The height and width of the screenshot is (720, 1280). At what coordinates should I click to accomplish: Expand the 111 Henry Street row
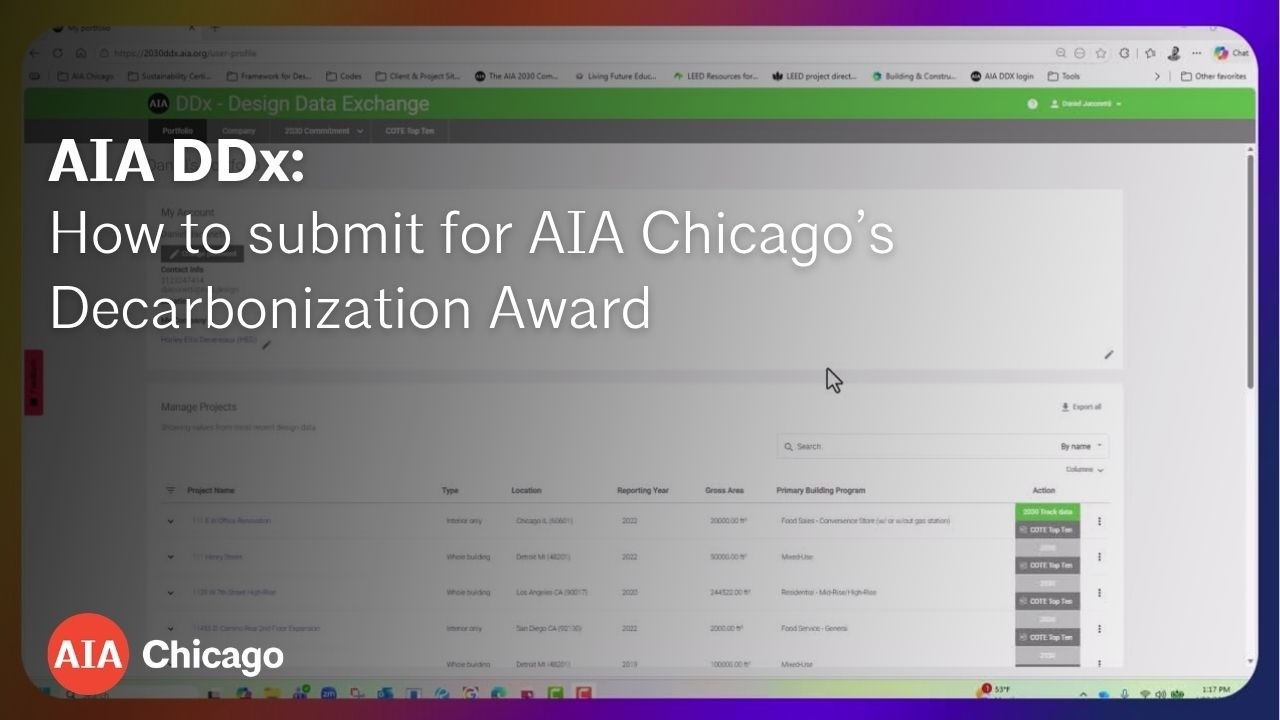click(x=170, y=557)
